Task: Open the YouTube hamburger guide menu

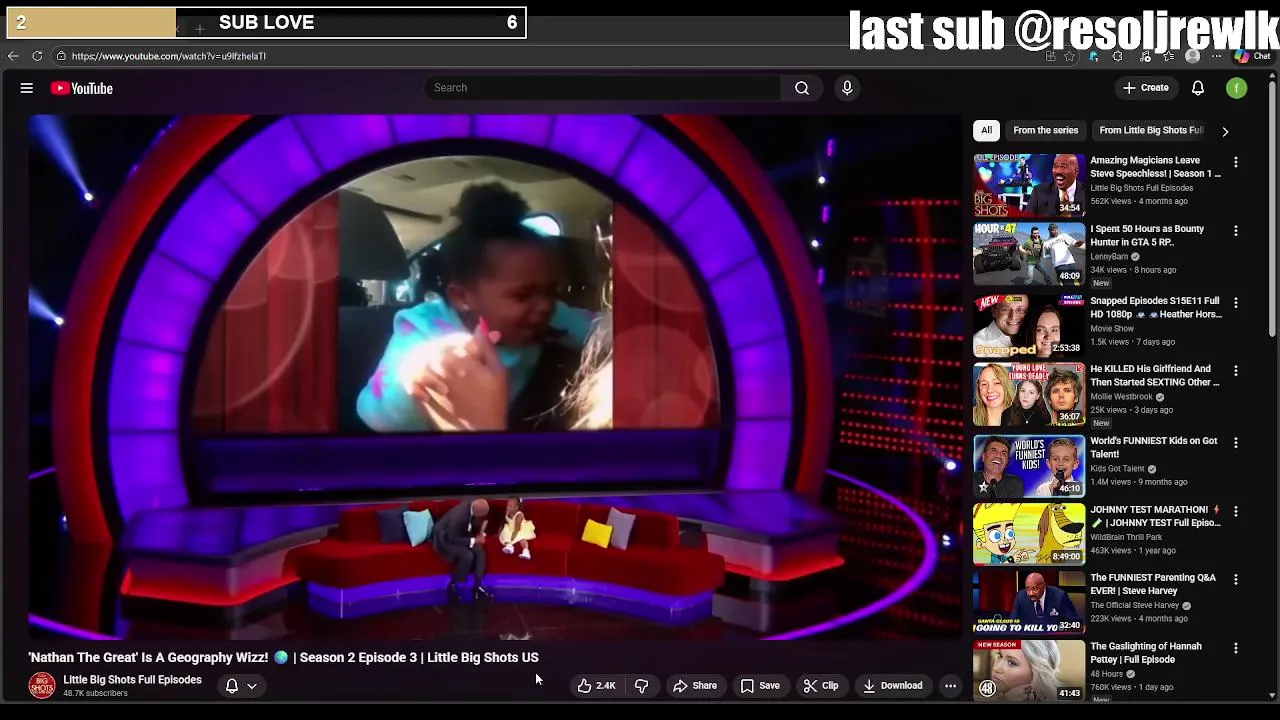Action: [27, 88]
